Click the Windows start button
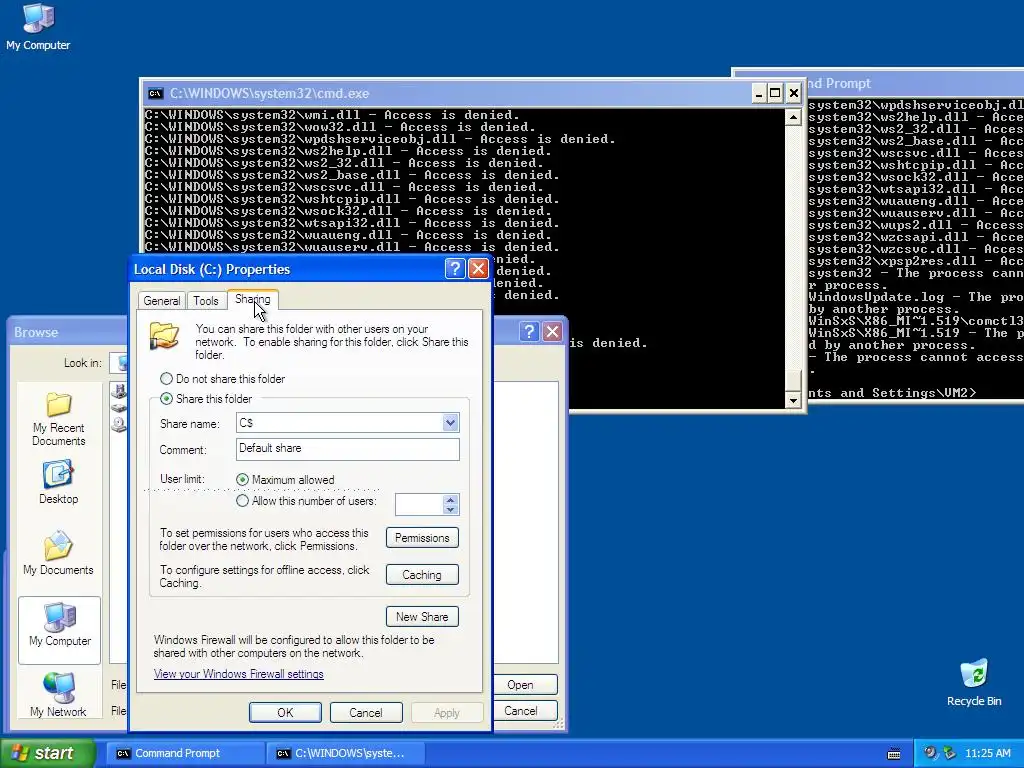 48,753
